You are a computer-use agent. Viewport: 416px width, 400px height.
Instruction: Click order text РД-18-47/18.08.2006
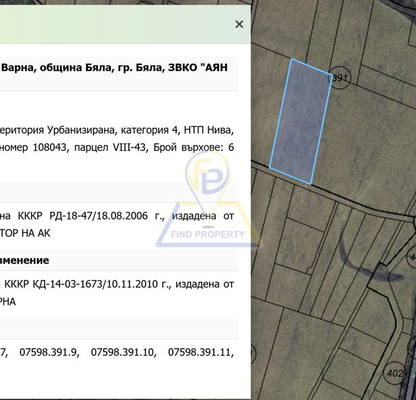[x=98, y=216]
